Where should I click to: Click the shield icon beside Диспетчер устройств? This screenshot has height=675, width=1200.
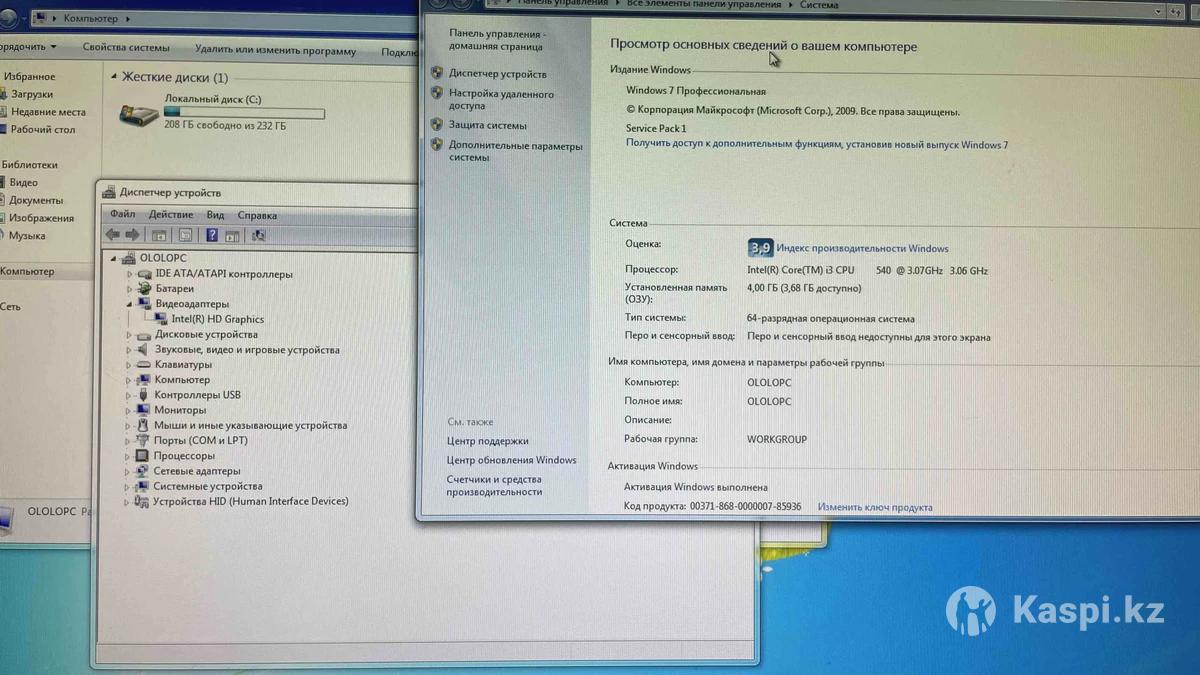437,73
